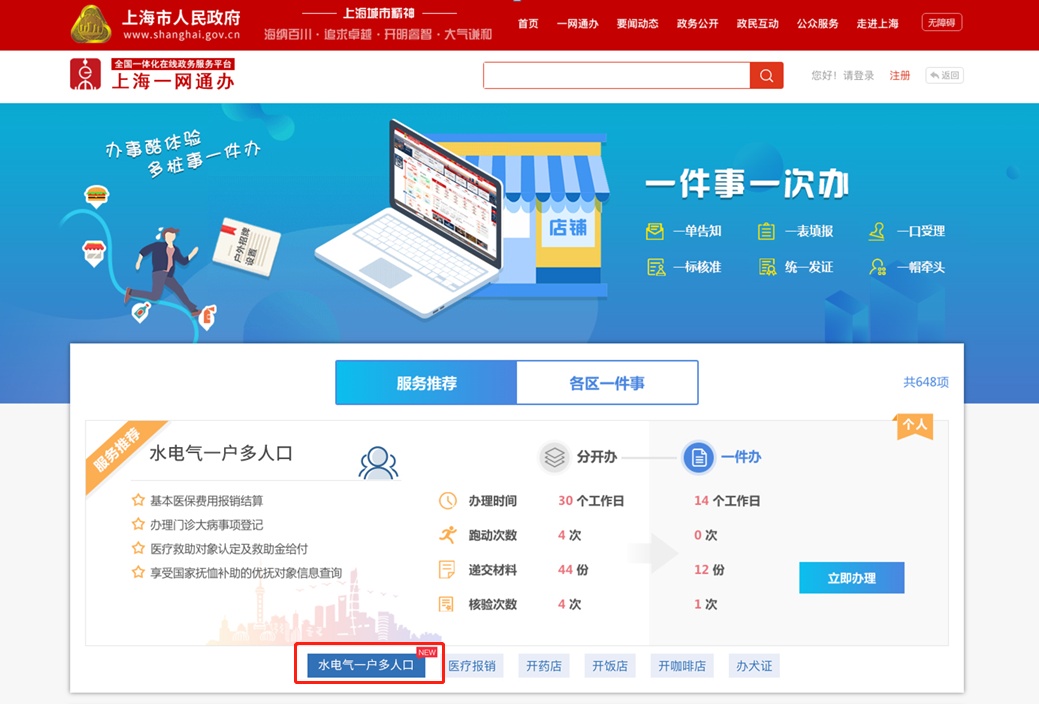The image size is (1039, 704).
Task: Open the 首页 nav item
Action: 528,24
